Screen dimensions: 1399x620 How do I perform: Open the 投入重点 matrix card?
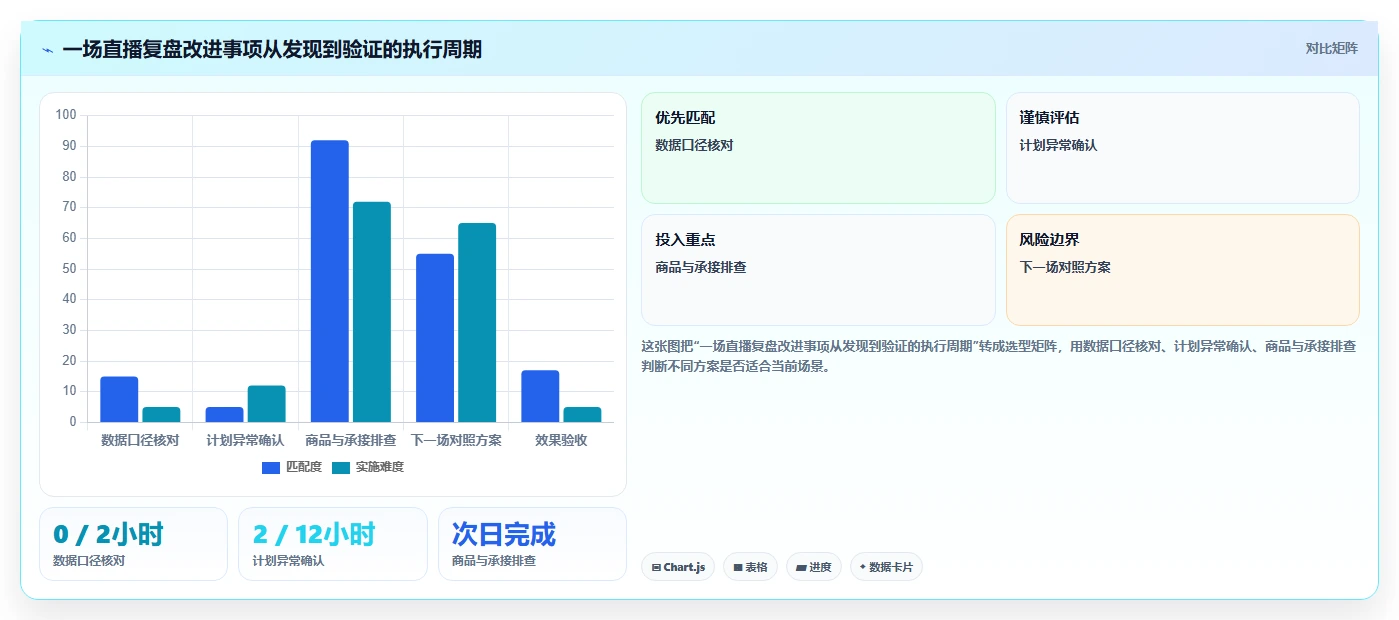(x=818, y=270)
